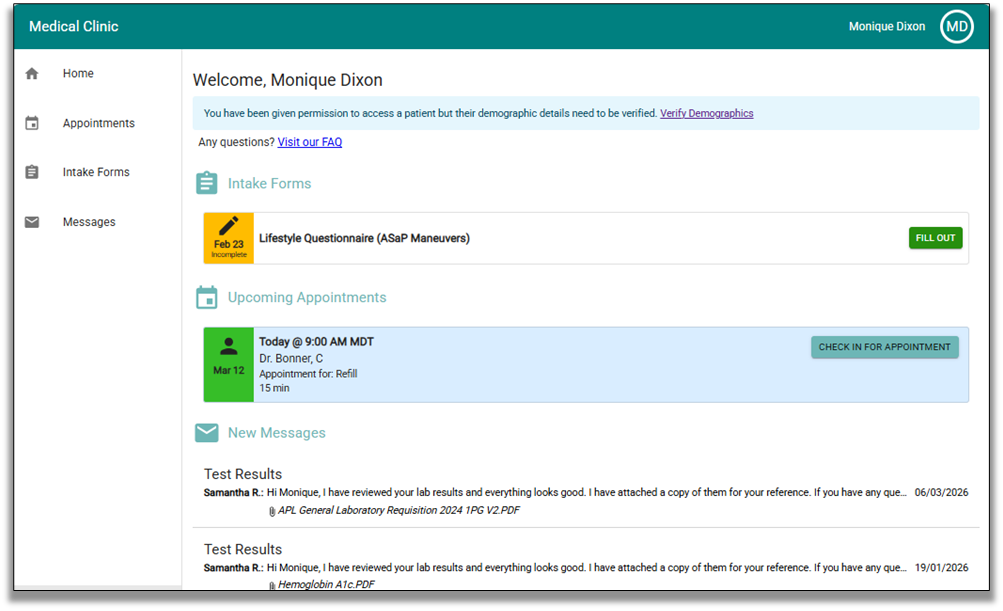
Task: Go to Messages in the sidebar
Action: [89, 222]
